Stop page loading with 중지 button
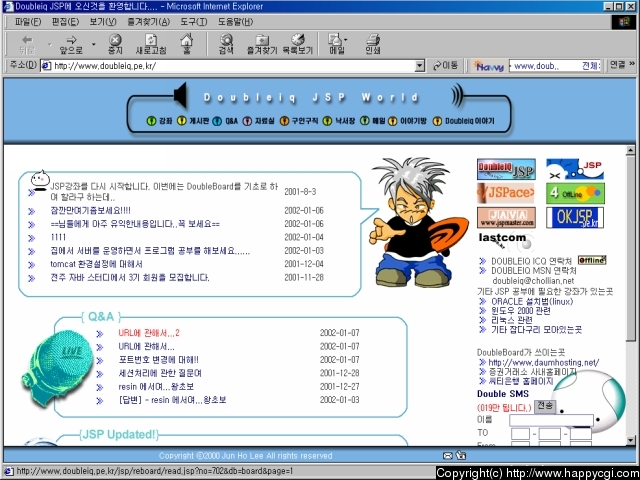The height and width of the screenshot is (480, 640). point(115,44)
